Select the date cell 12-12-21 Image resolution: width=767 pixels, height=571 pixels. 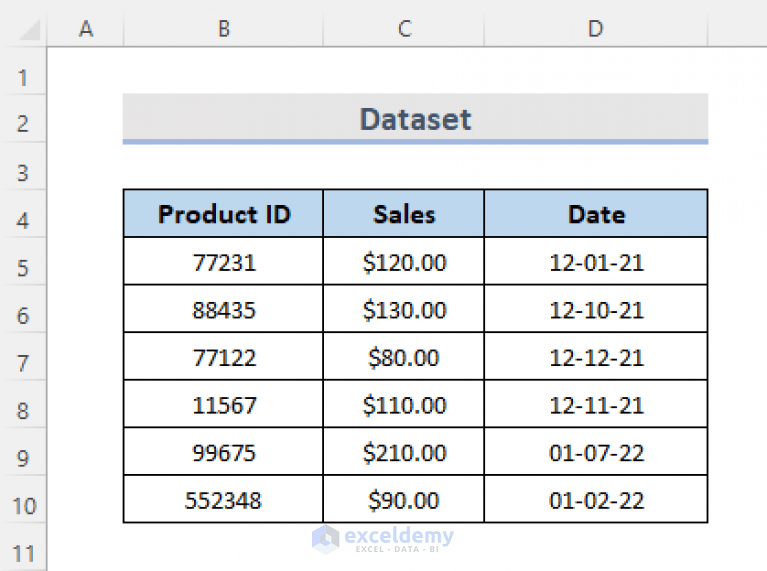(596, 357)
